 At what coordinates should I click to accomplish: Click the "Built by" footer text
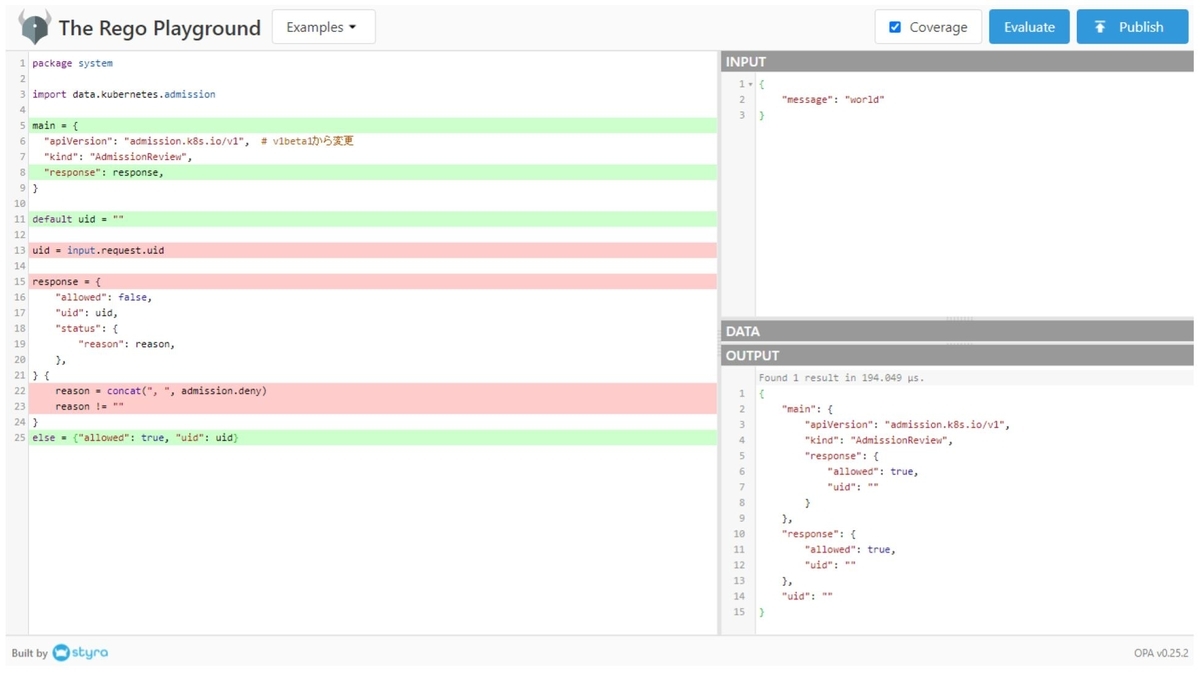point(30,653)
